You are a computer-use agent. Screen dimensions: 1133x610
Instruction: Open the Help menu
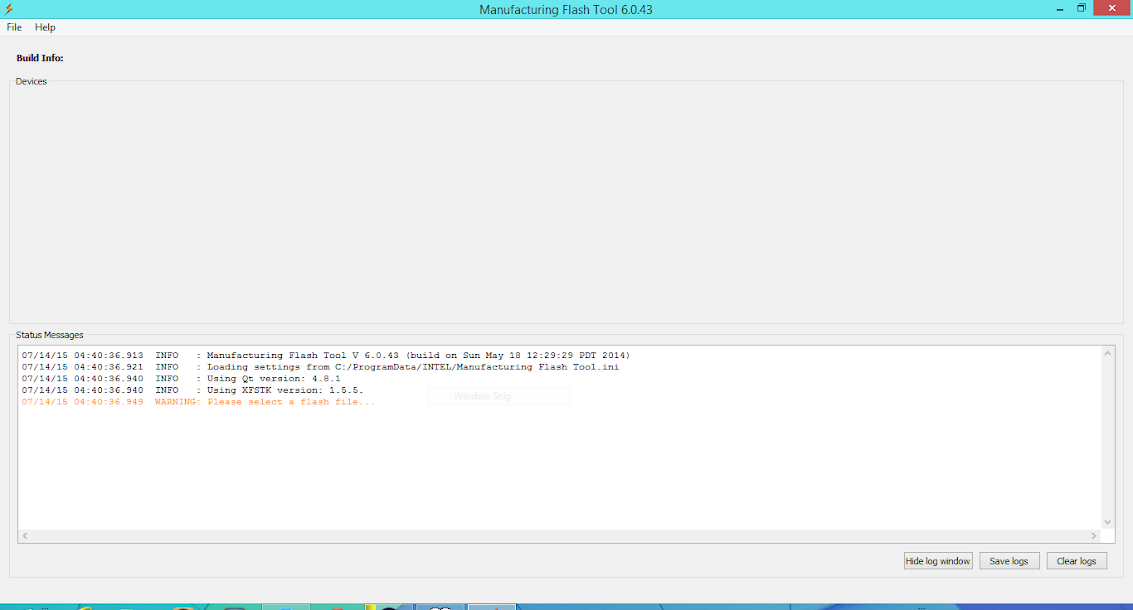pyautogui.click(x=45, y=27)
